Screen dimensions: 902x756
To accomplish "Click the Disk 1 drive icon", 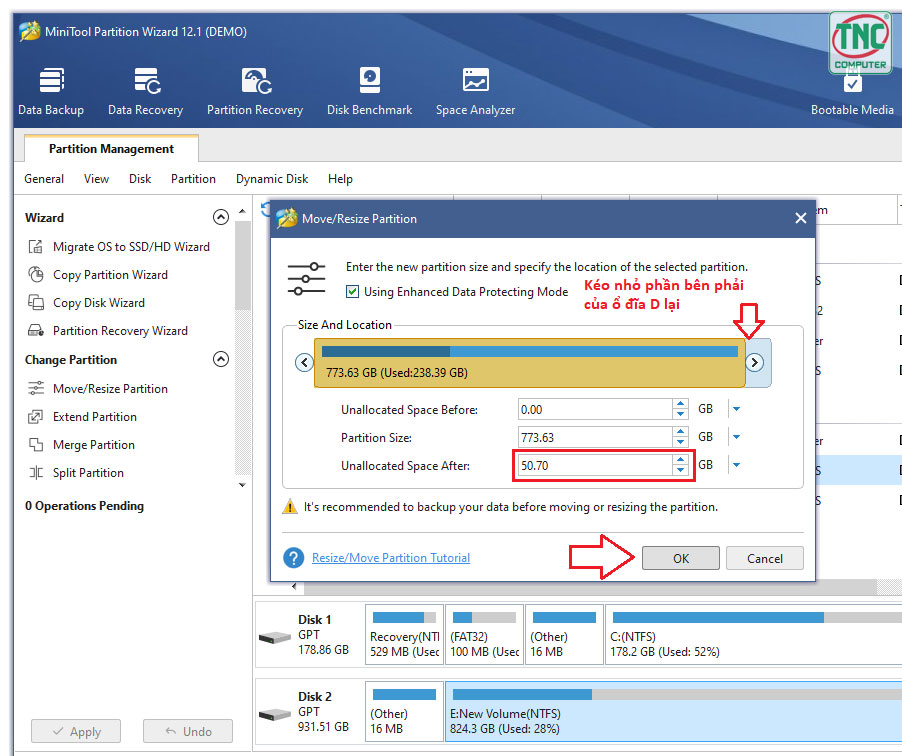I will point(274,637).
